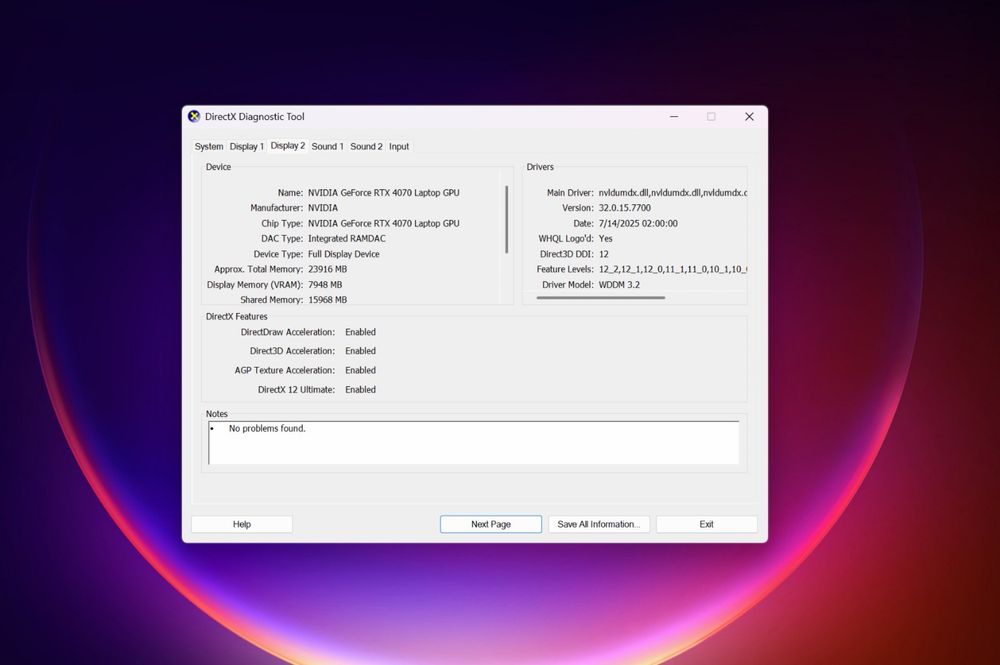Close the DirectX Diagnostic Tool window
This screenshot has width=1000, height=665.
coord(749,117)
